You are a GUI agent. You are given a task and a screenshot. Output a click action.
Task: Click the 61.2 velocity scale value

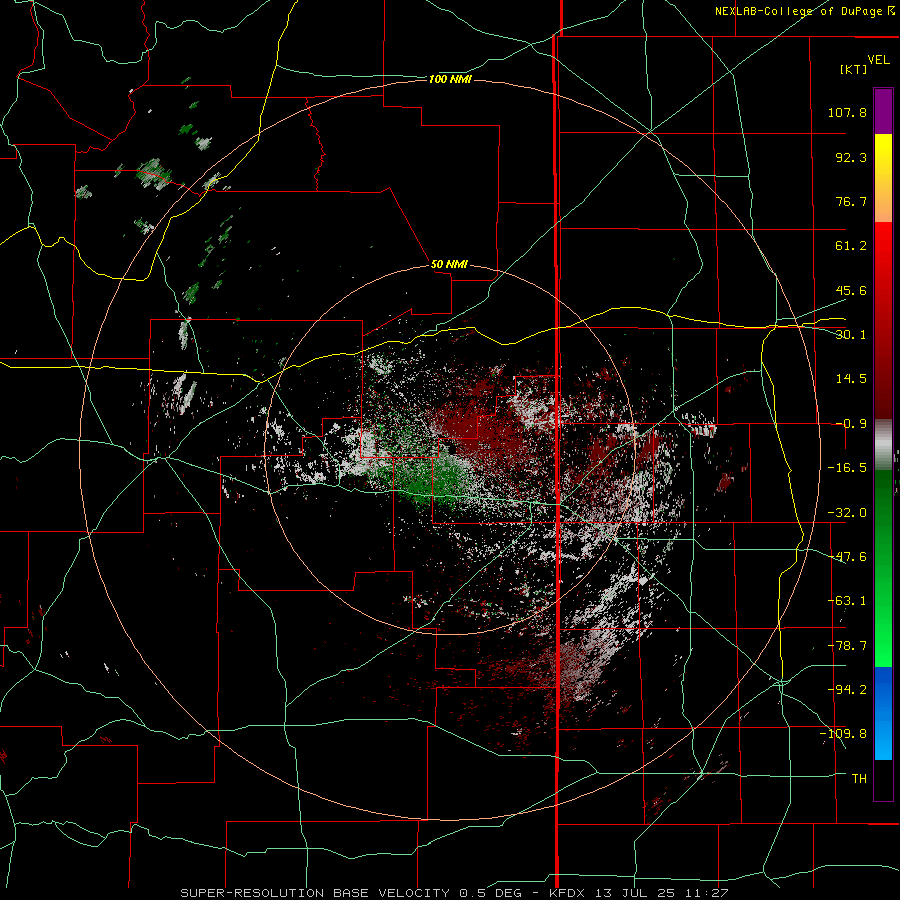point(851,246)
